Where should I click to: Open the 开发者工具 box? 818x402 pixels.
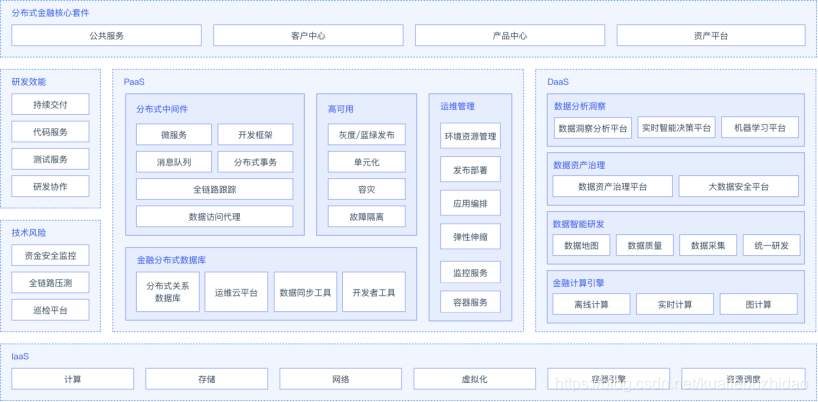[x=374, y=292]
